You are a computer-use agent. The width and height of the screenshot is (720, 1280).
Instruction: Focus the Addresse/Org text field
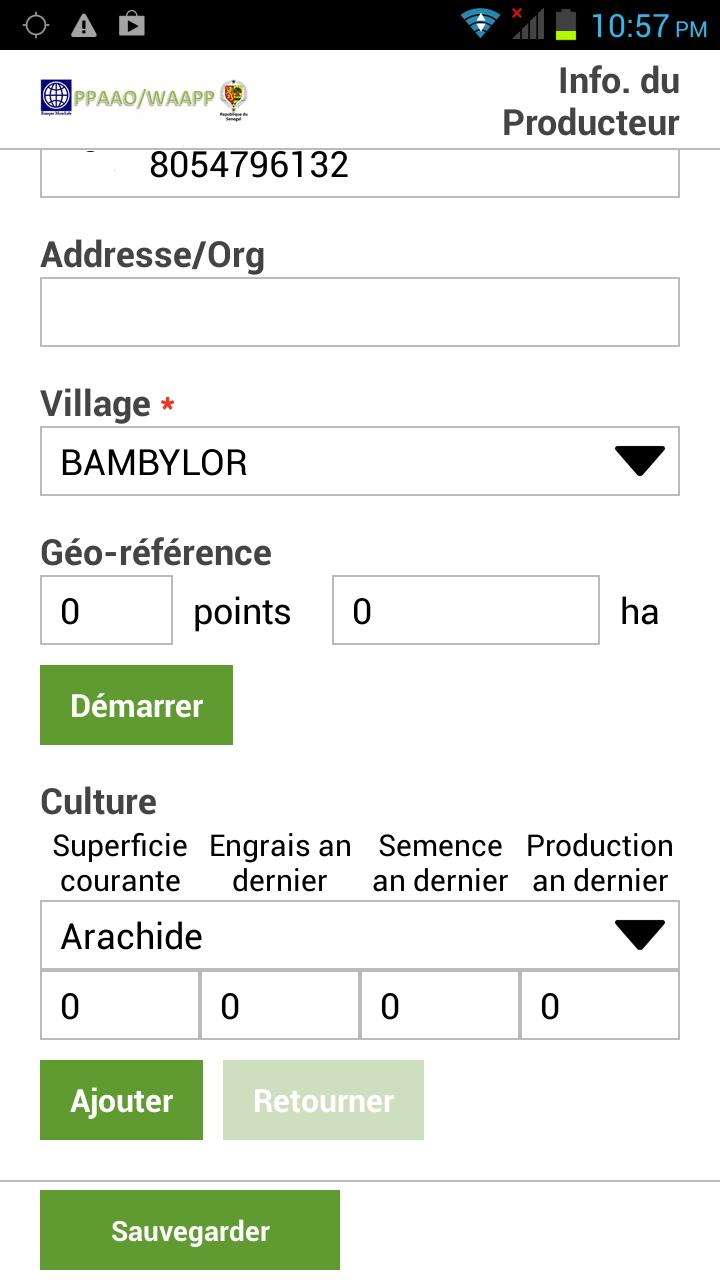[x=360, y=312]
